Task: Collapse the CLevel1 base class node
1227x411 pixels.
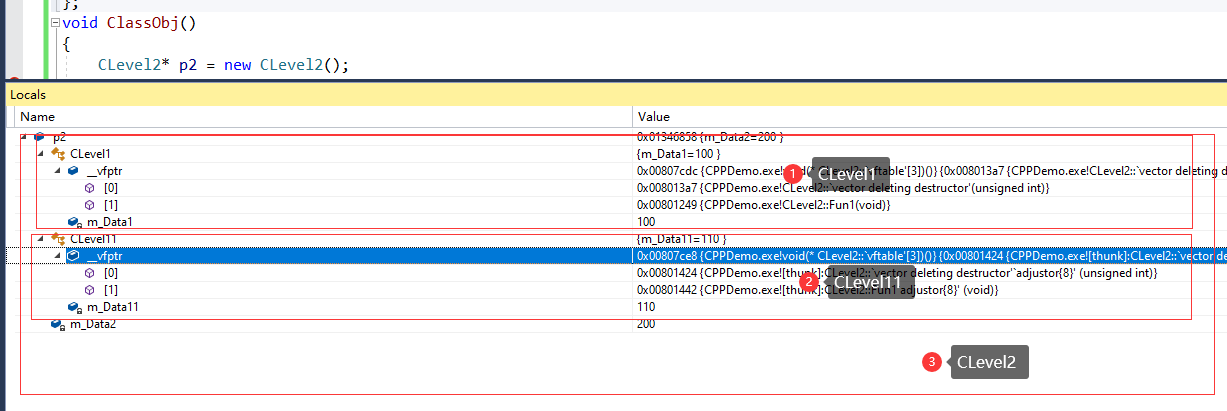Action: click(x=41, y=154)
